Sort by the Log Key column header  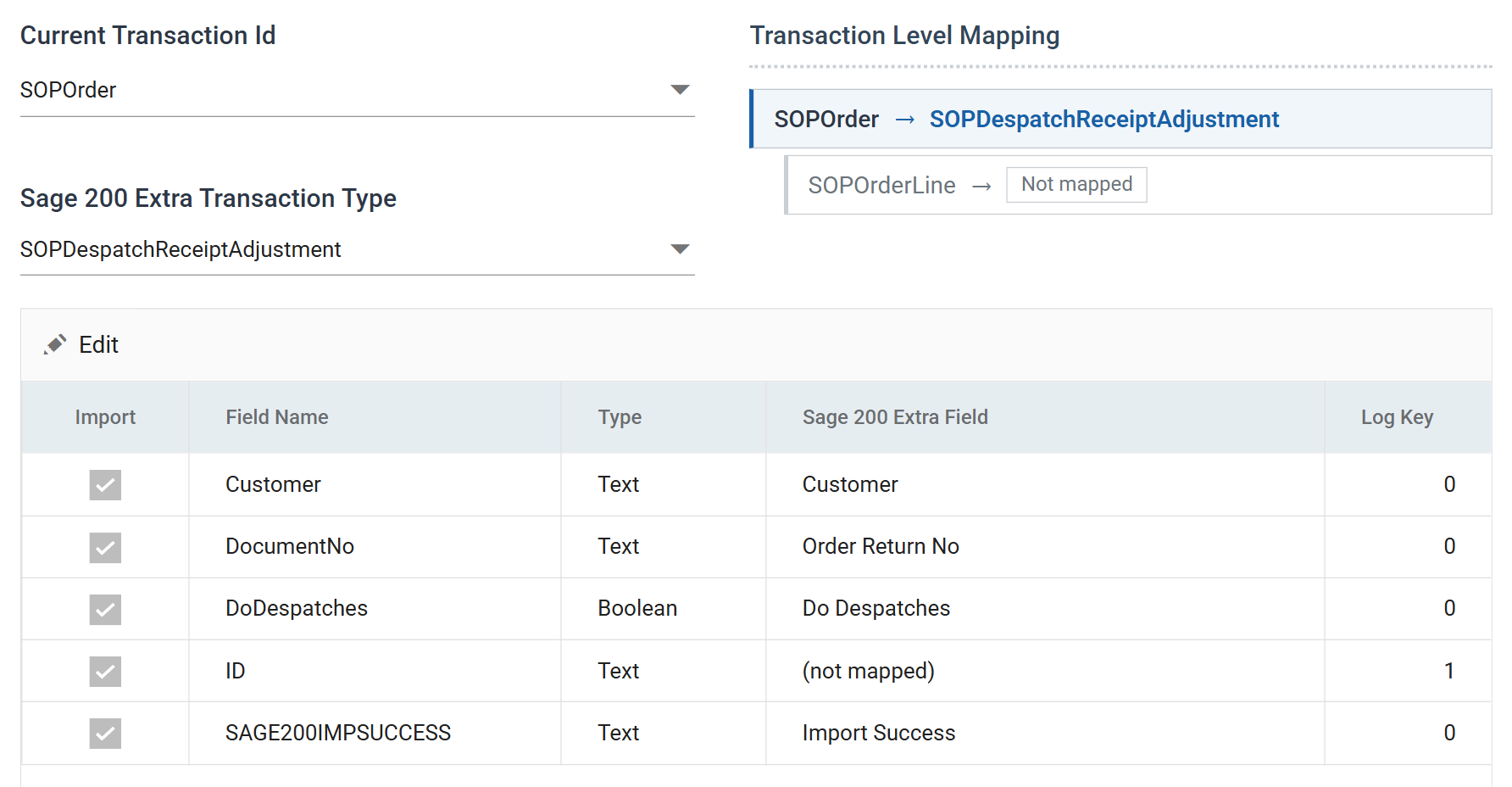[1408, 417]
